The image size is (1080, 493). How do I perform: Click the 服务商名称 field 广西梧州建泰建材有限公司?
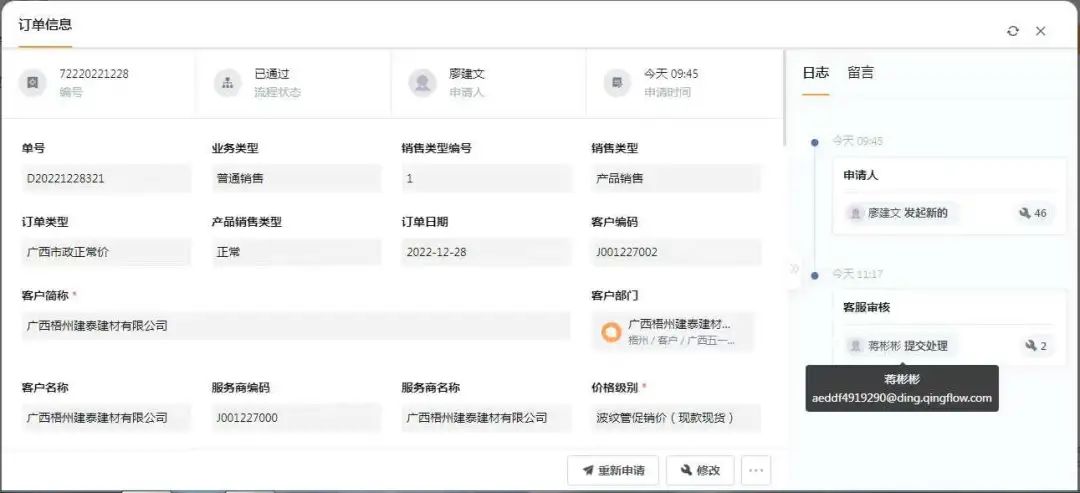486,418
